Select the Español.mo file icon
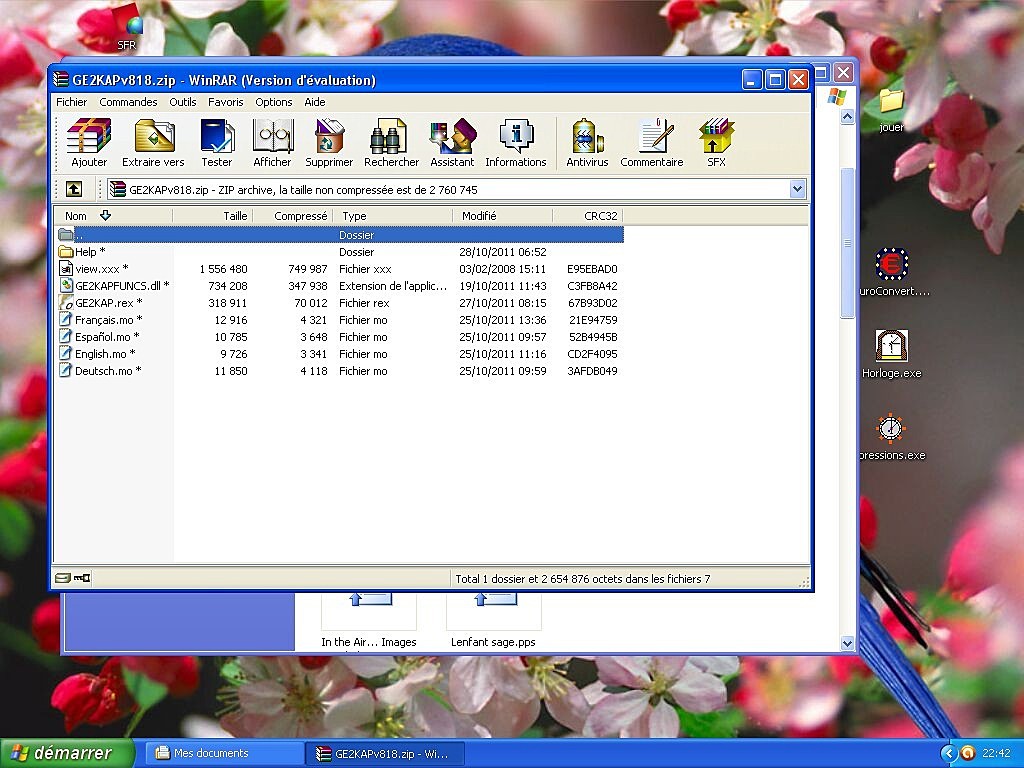The width and height of the screenshot is (1024, 768). point(65,337)
